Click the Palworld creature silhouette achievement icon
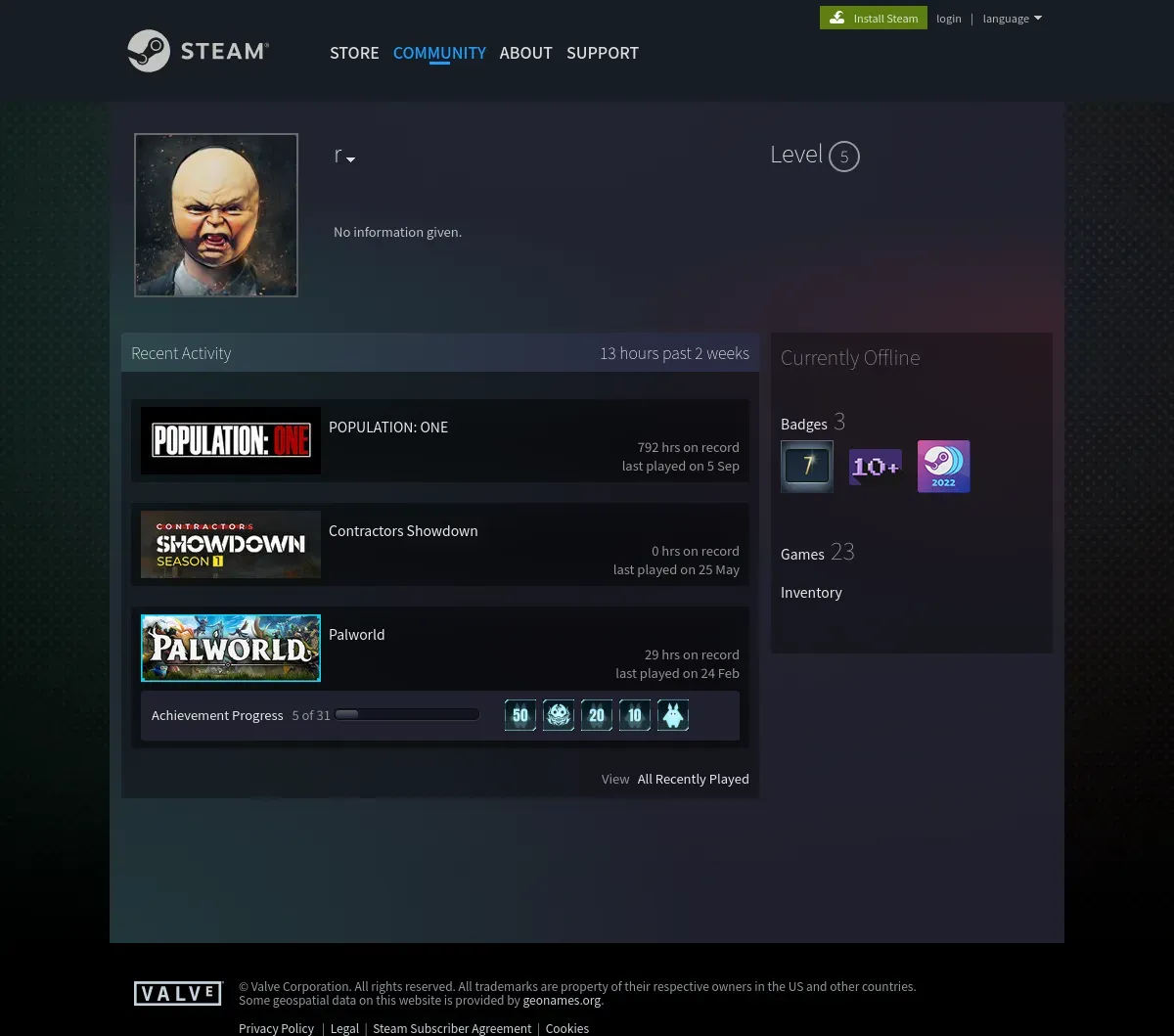 point(673,715)
